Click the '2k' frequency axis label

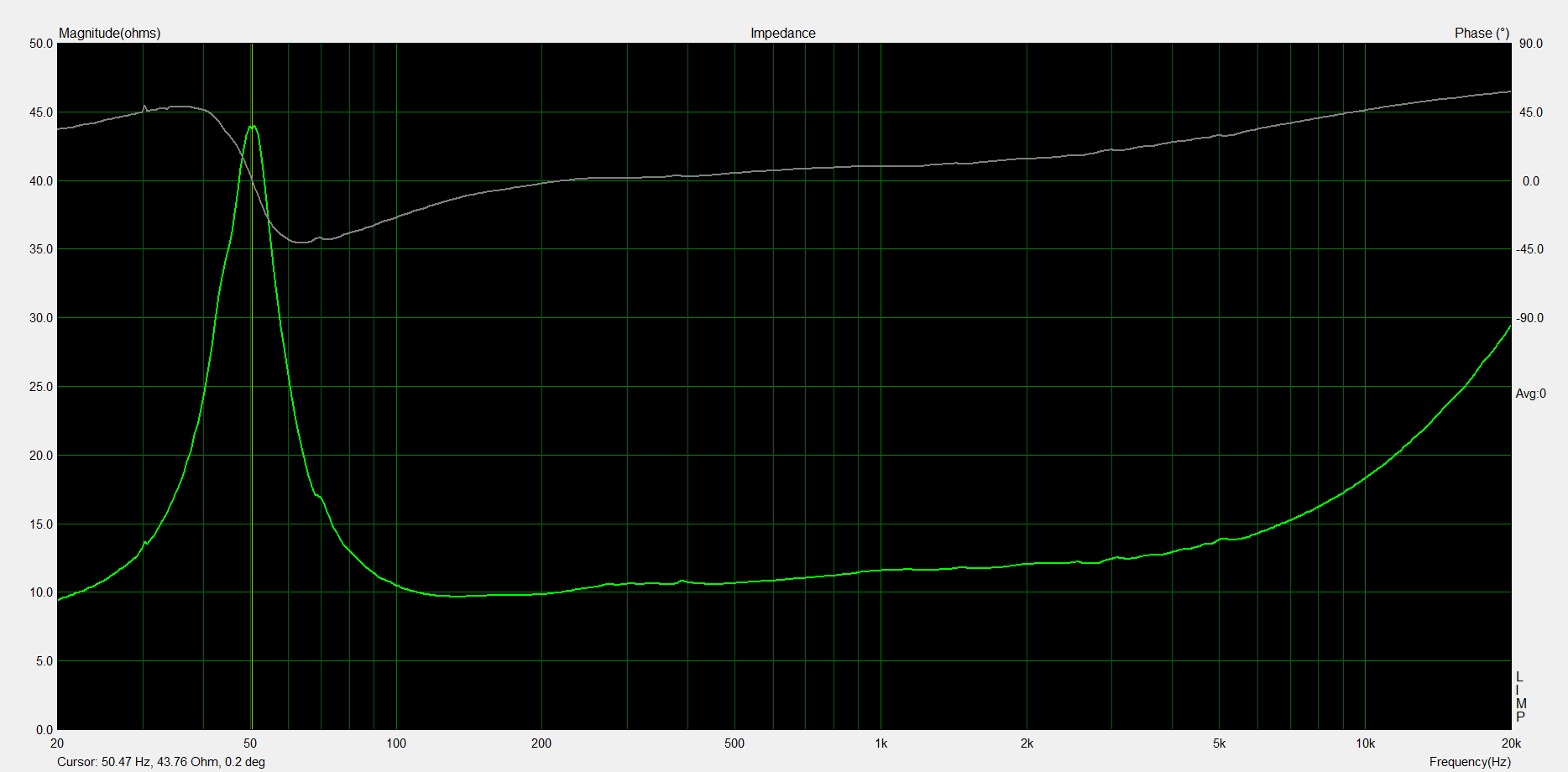coord(1027,743)
